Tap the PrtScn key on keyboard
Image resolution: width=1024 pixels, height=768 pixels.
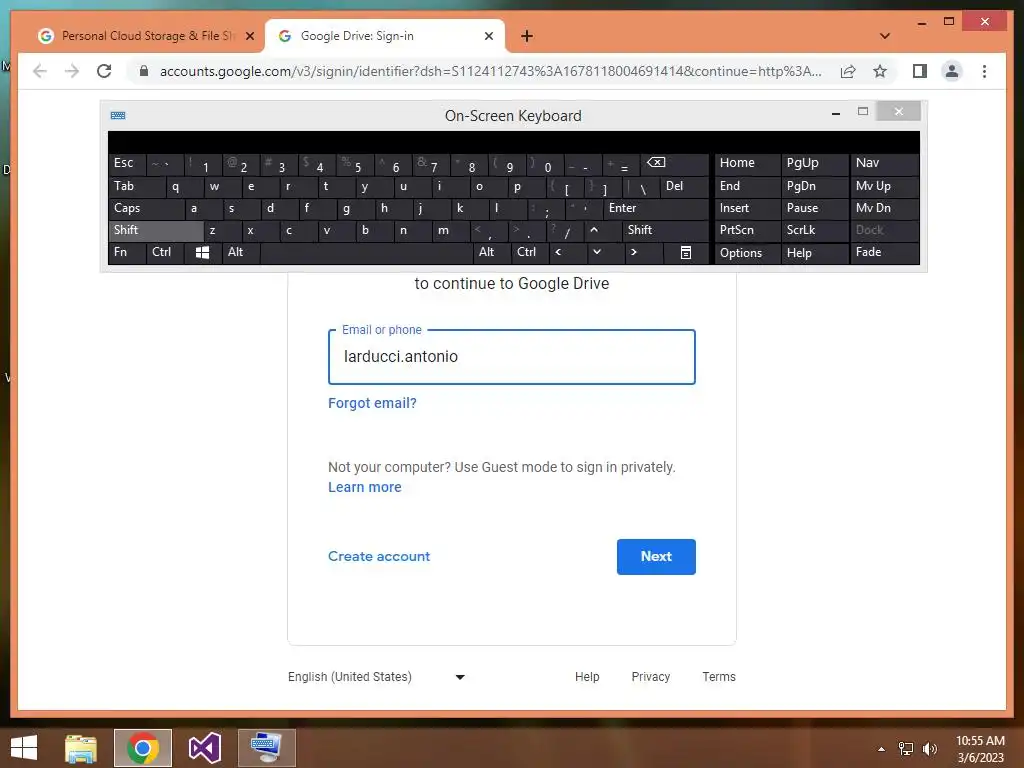747,230
